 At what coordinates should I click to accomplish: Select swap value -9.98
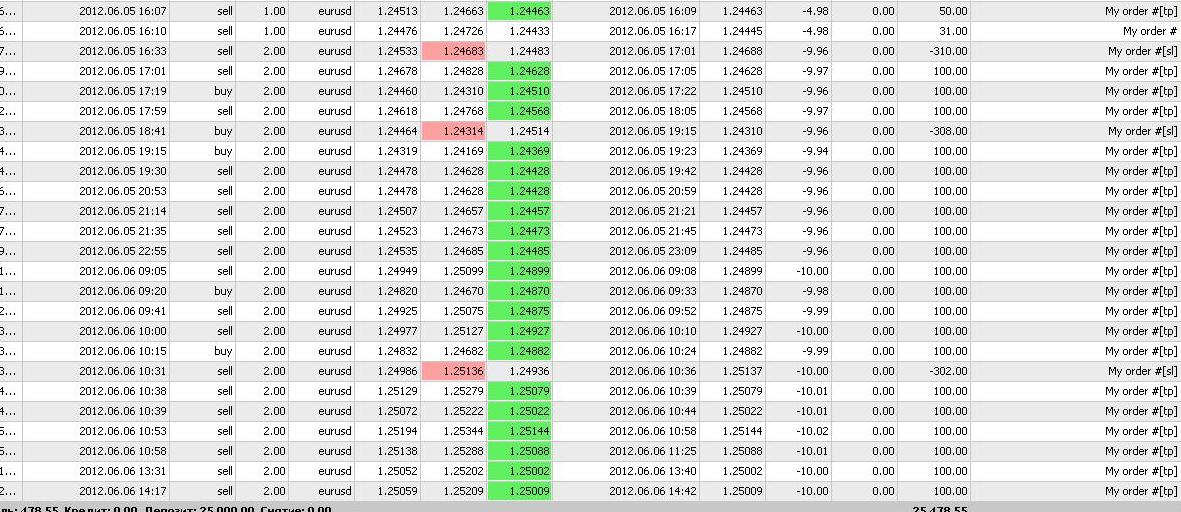(x=815, y=291)
